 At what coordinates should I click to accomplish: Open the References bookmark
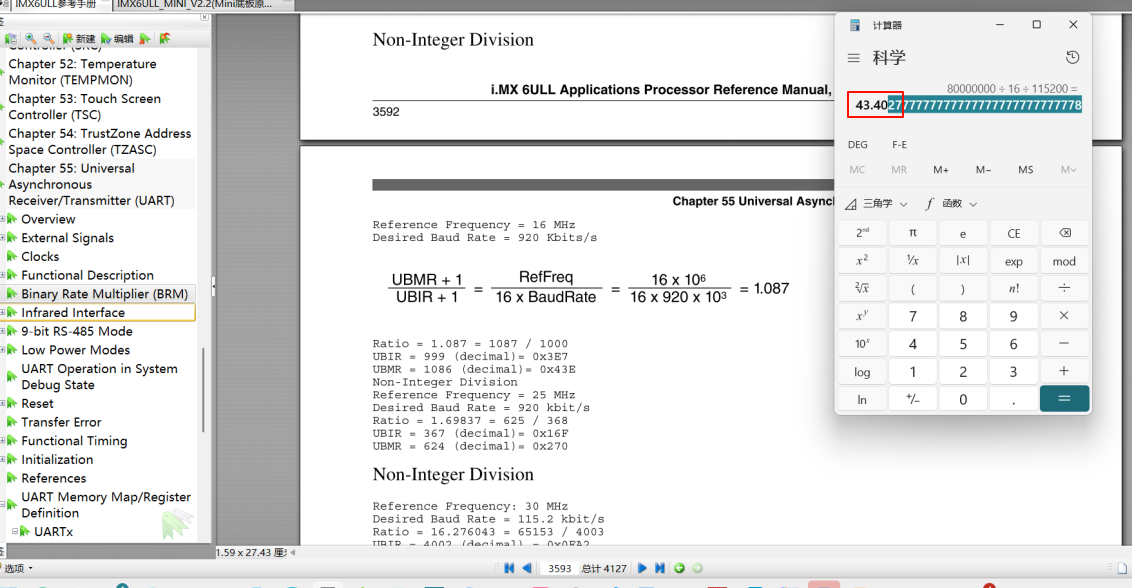[x=53, y=478]
